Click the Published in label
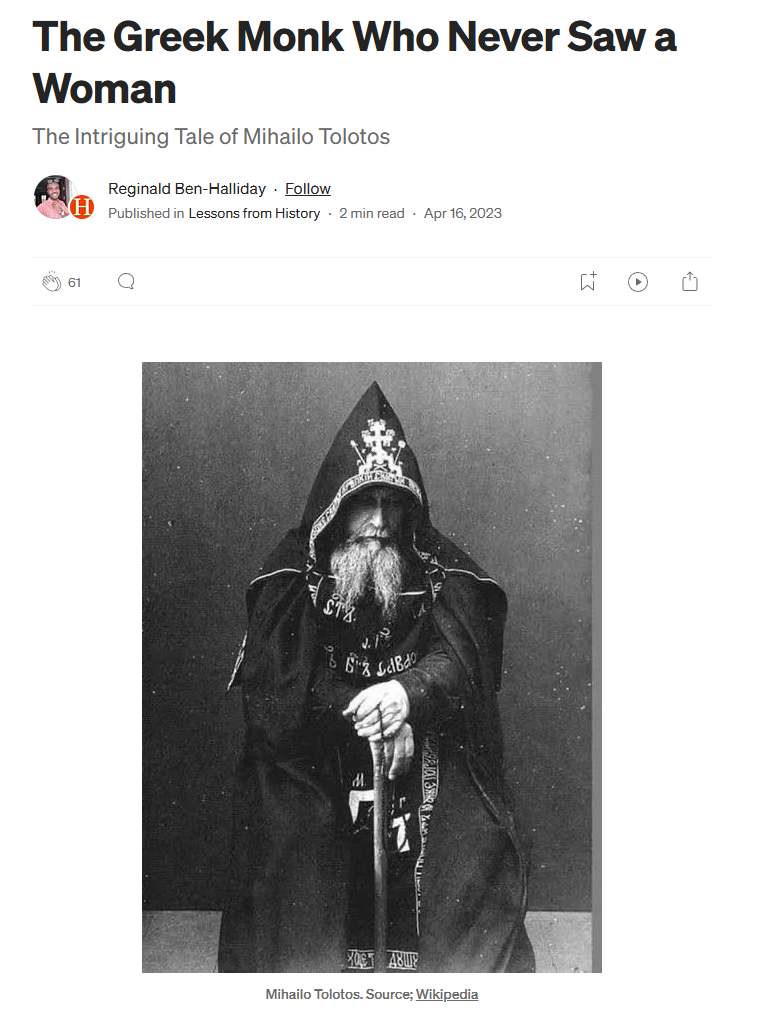This screenshot has width=774, height=1031. point(146,213)
